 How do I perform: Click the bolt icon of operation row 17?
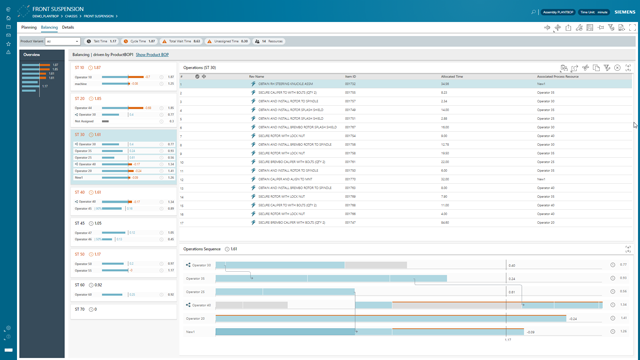point(253,222)
